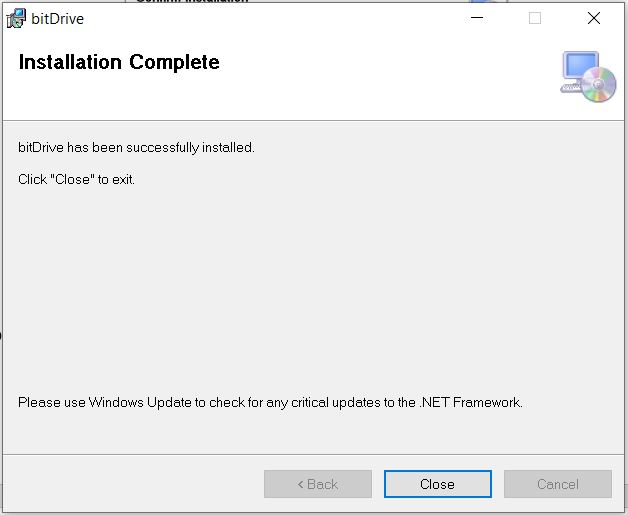
Task: Click the empty space left of Back button
Action: 132,484
